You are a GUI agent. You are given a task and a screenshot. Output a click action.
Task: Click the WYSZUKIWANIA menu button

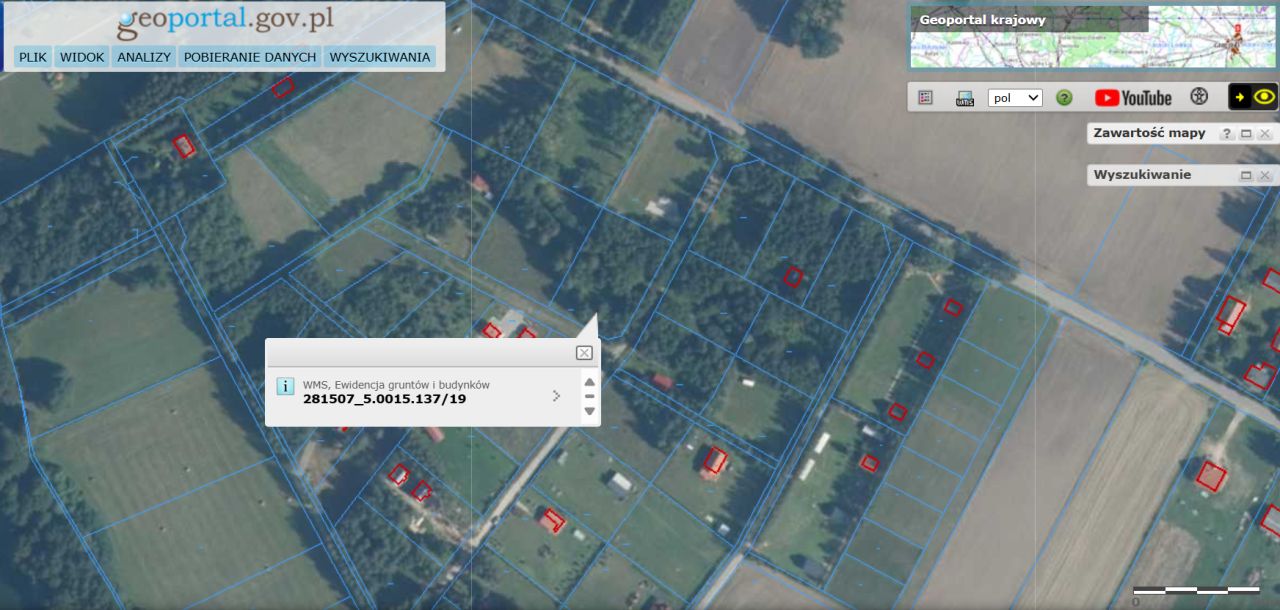tap(380, 57)
